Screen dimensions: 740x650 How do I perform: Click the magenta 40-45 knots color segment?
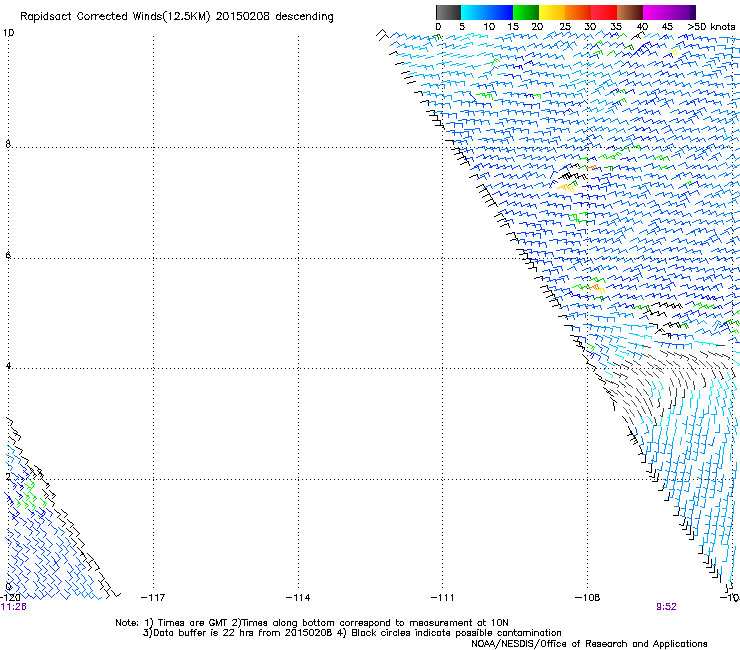pyautogui.click(x=656, y=12)
